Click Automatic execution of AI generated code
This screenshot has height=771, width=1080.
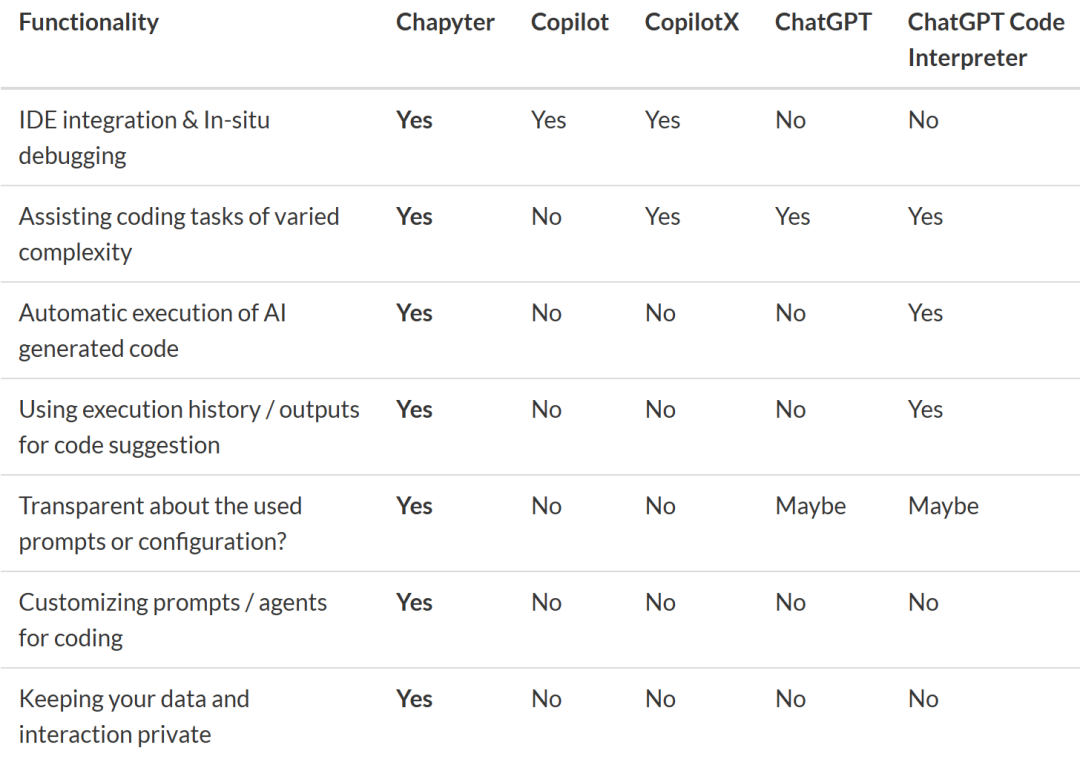pos(152,331)
